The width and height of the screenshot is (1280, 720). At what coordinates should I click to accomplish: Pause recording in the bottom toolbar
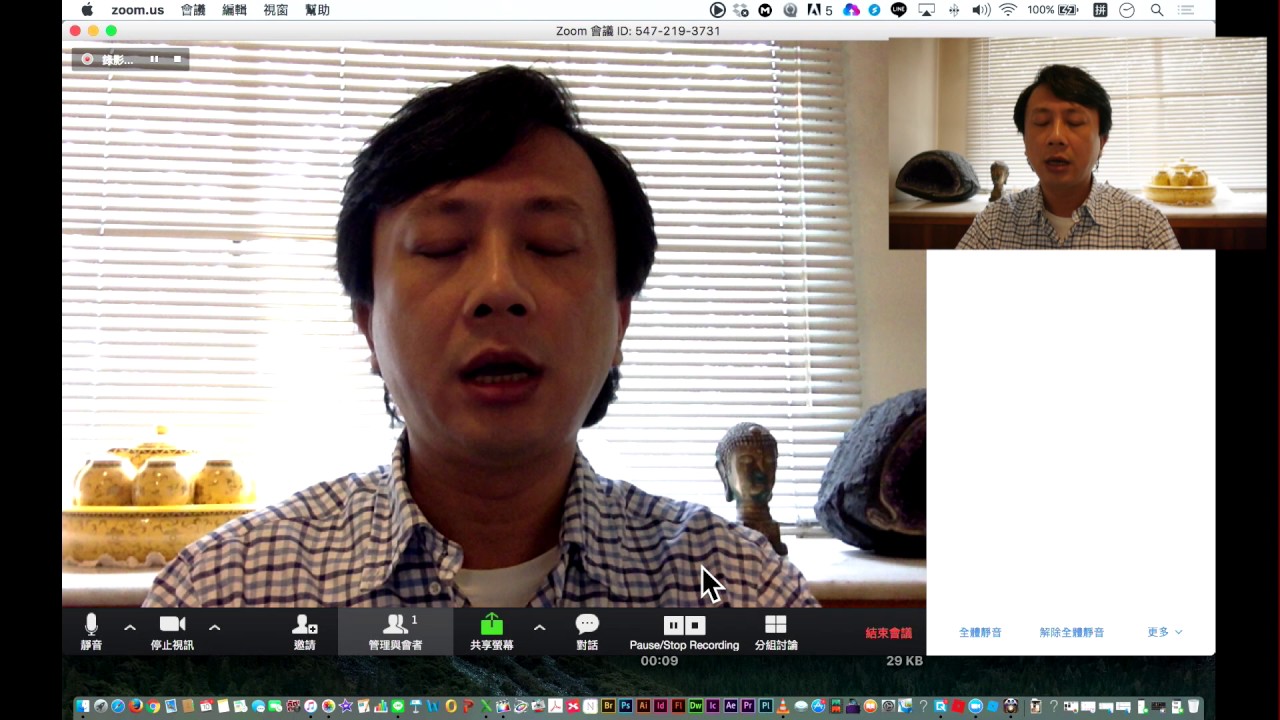tap(673, 626)
